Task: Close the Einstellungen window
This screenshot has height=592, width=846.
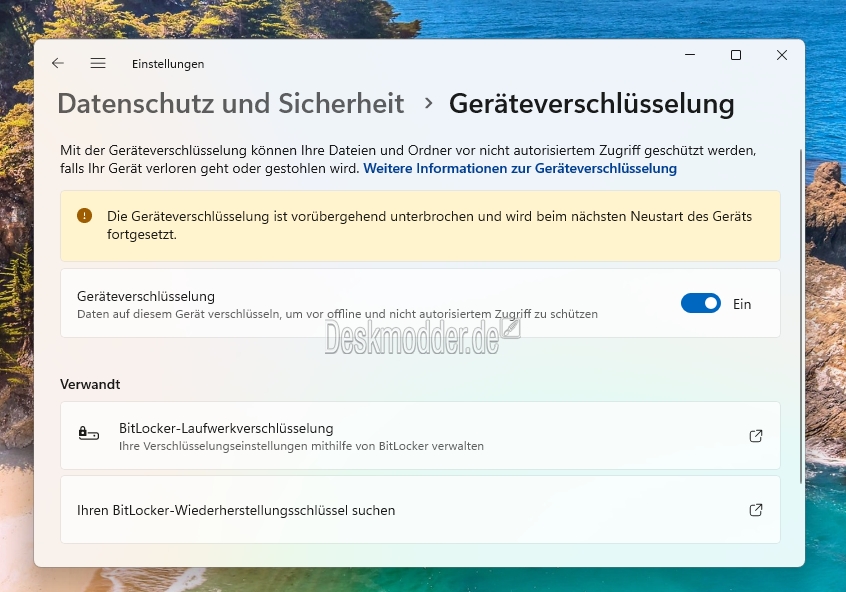Action: [781, 55]
